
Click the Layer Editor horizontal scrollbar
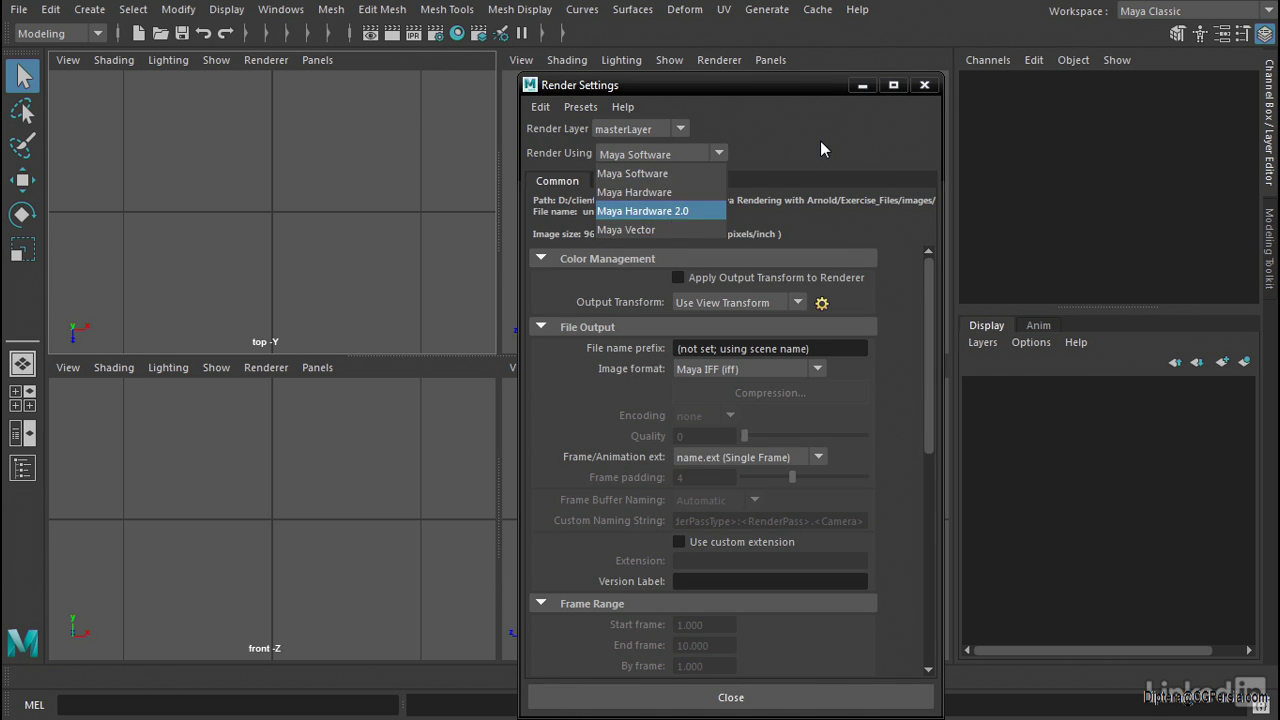[1094, 650]
